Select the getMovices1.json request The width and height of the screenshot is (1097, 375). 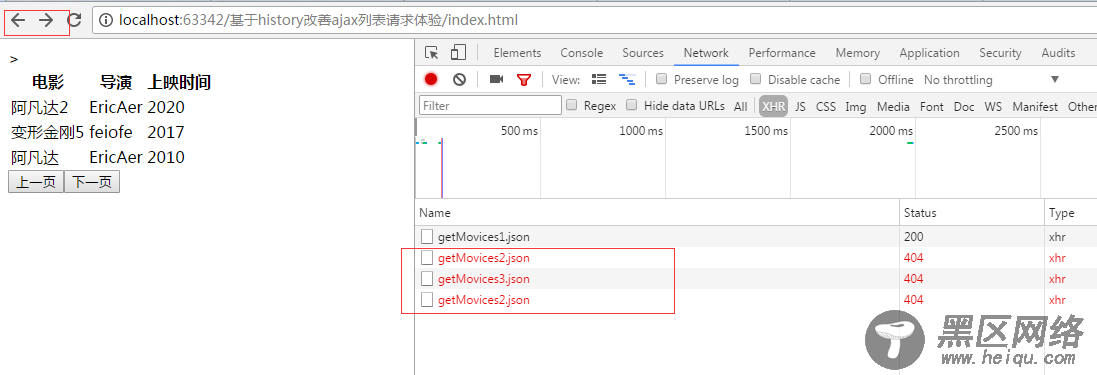(x=483, y=237)
